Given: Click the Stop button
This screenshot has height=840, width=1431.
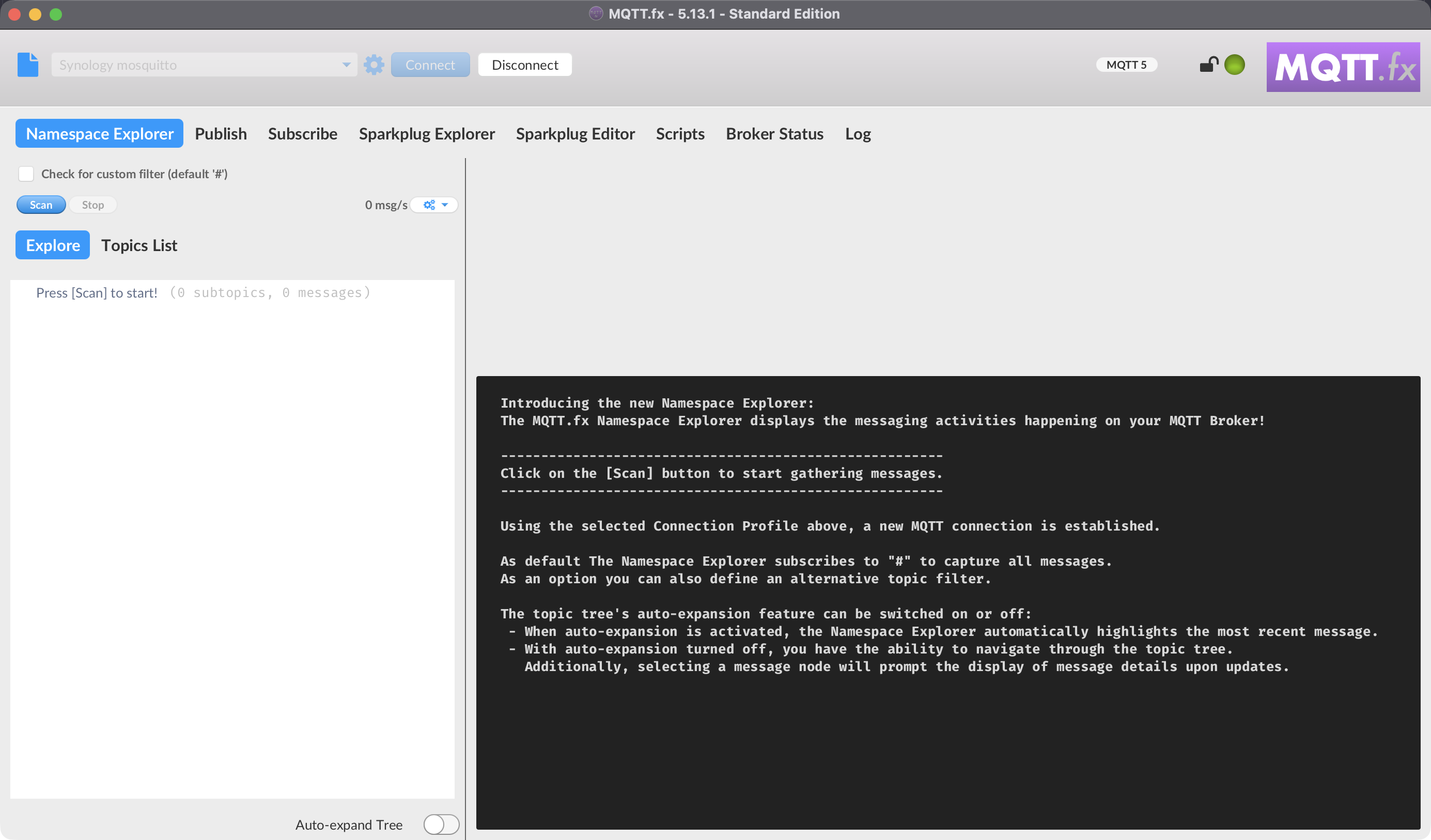Looking at the screenshot, I should (92, 205).
